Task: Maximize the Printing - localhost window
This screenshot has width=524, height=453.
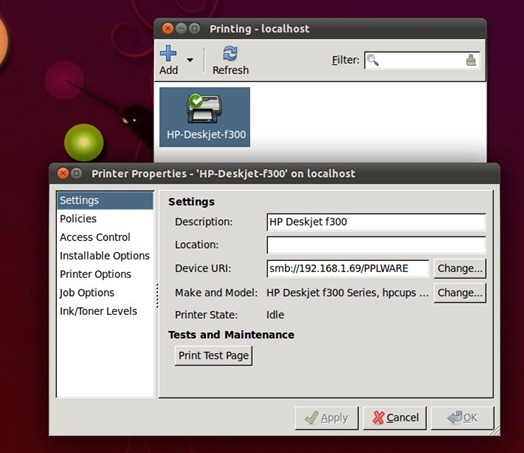Action: click(194, 29)
